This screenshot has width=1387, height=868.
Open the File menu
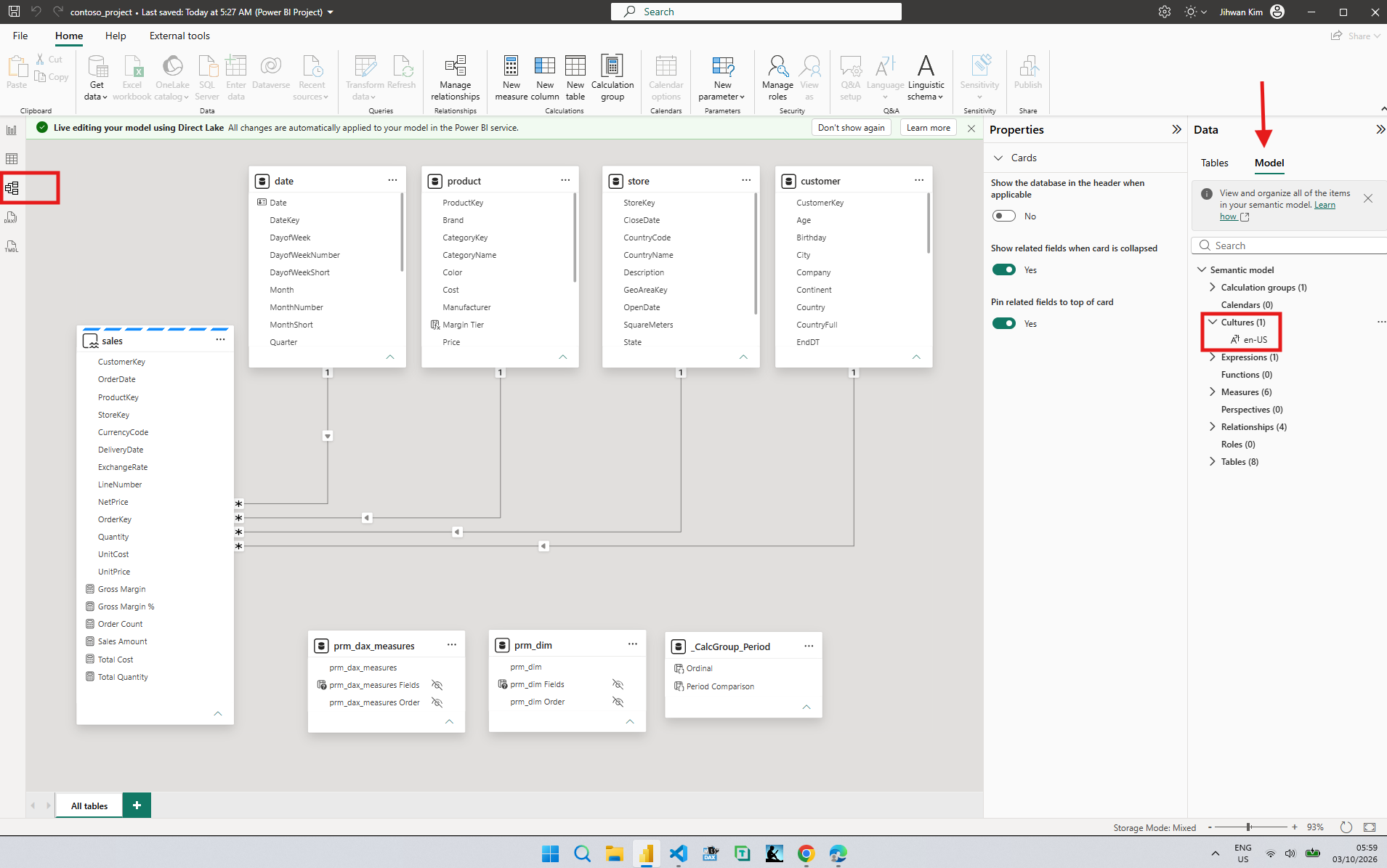(x=20, y=36)
